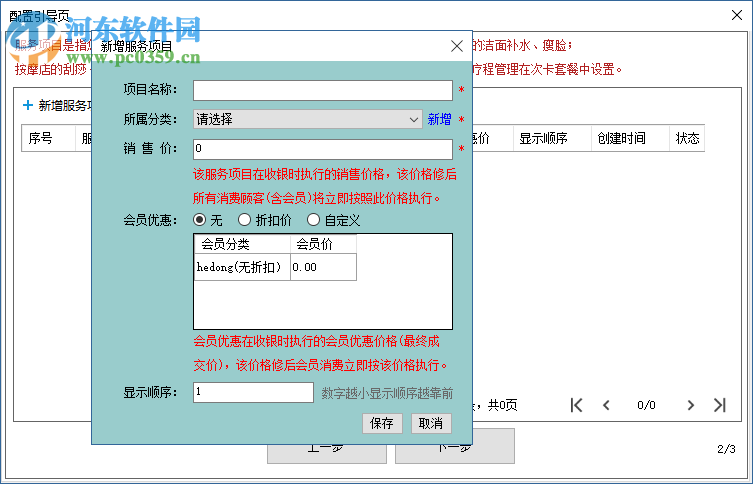Viewport: 753px width, 484px height.
Task: Focus the 销售价 input field
Action: (x=323, y=149)
